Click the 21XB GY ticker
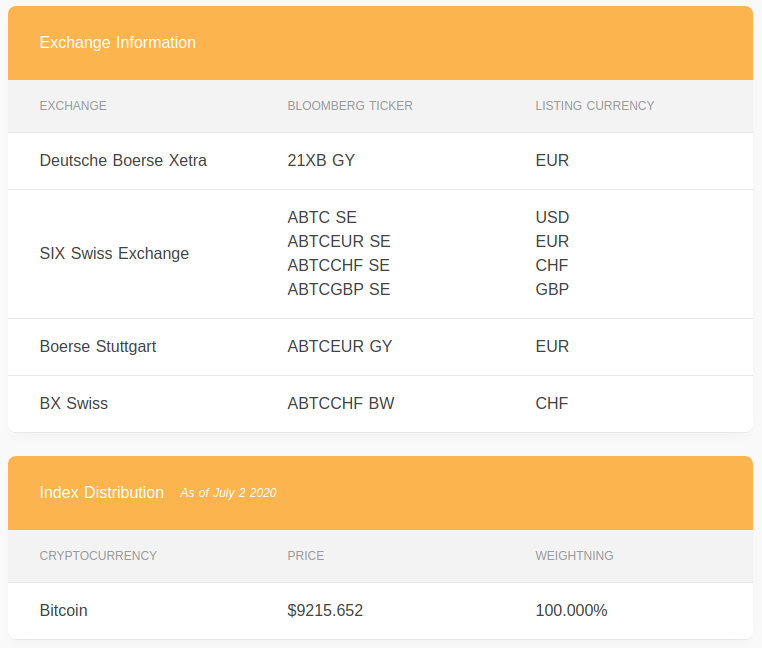This screenshot has width=762, height=648. [321, 160]
